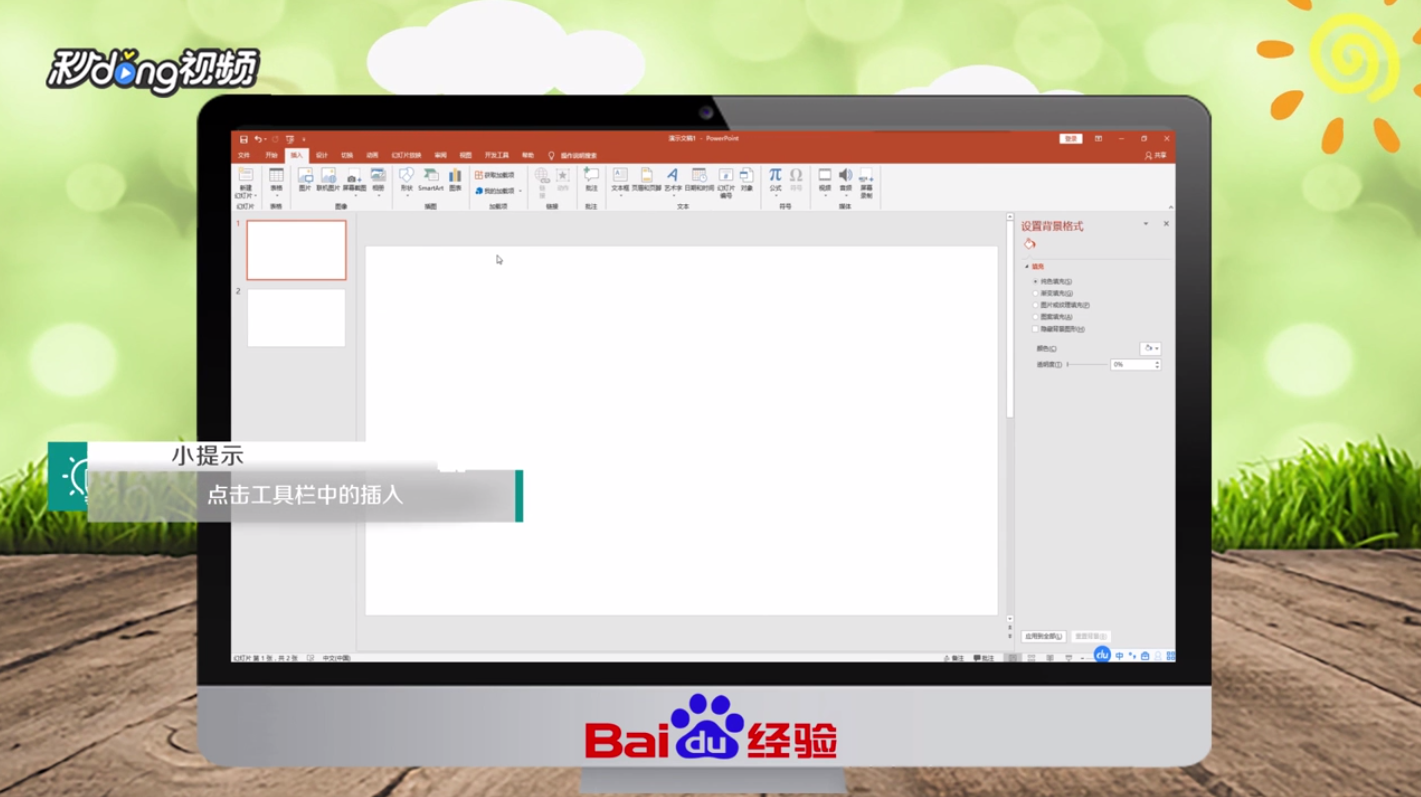Image resolution: width=1421 pixels, height=797 pixels.
Task: Click the Comments (批注) button in status bar
Action: [x=984, y=658]
